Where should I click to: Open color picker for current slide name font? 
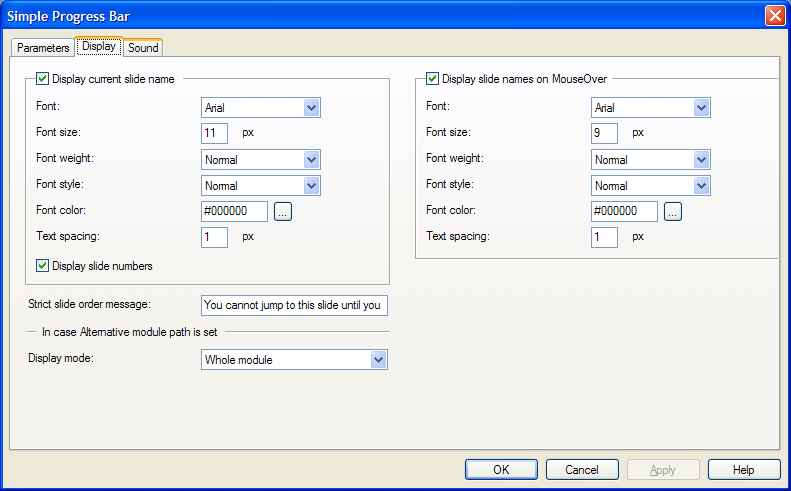[282, 211]
